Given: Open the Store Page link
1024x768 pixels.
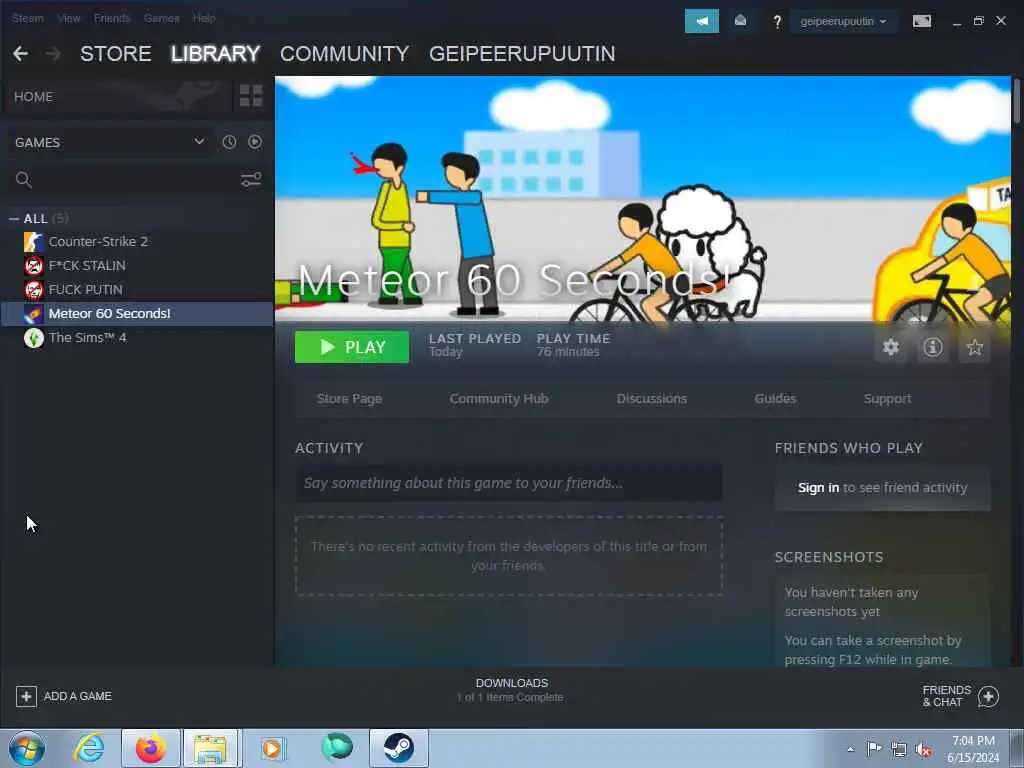Looking at the screenshot, I should pyautogui.click(x=349, y=398).
